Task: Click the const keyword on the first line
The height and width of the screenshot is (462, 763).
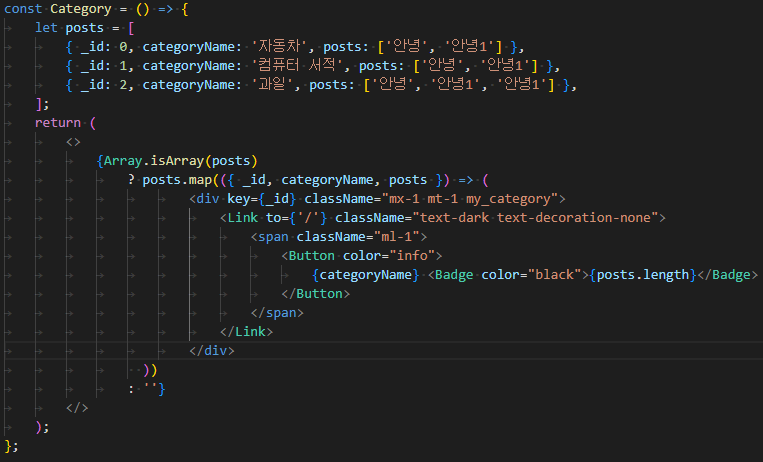Action: pyautogui.click(x=23, y=9)
